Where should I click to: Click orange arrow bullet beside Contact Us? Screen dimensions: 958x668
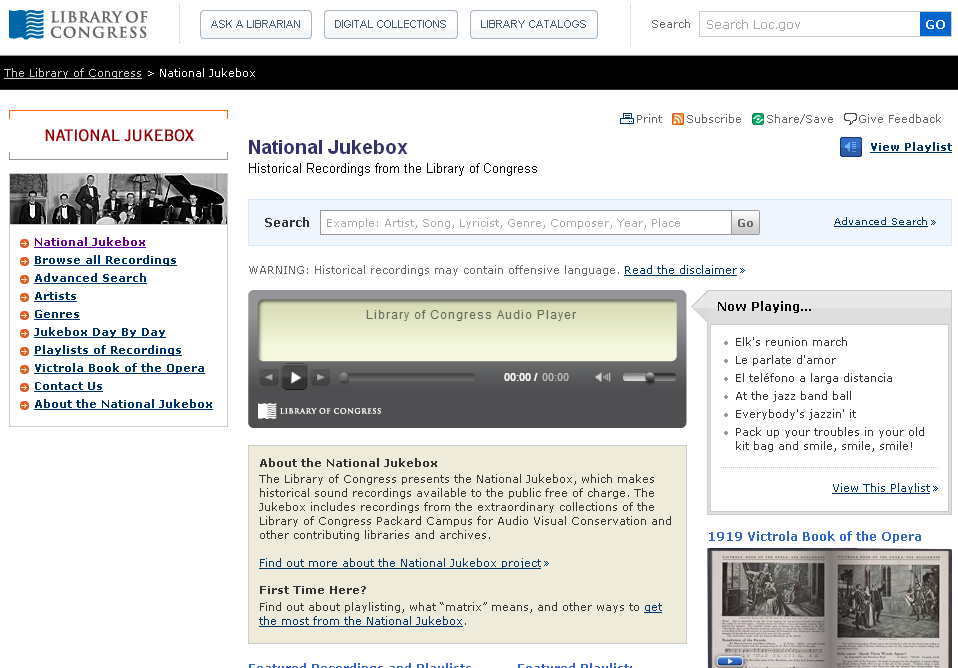click(x=24, y=387)
